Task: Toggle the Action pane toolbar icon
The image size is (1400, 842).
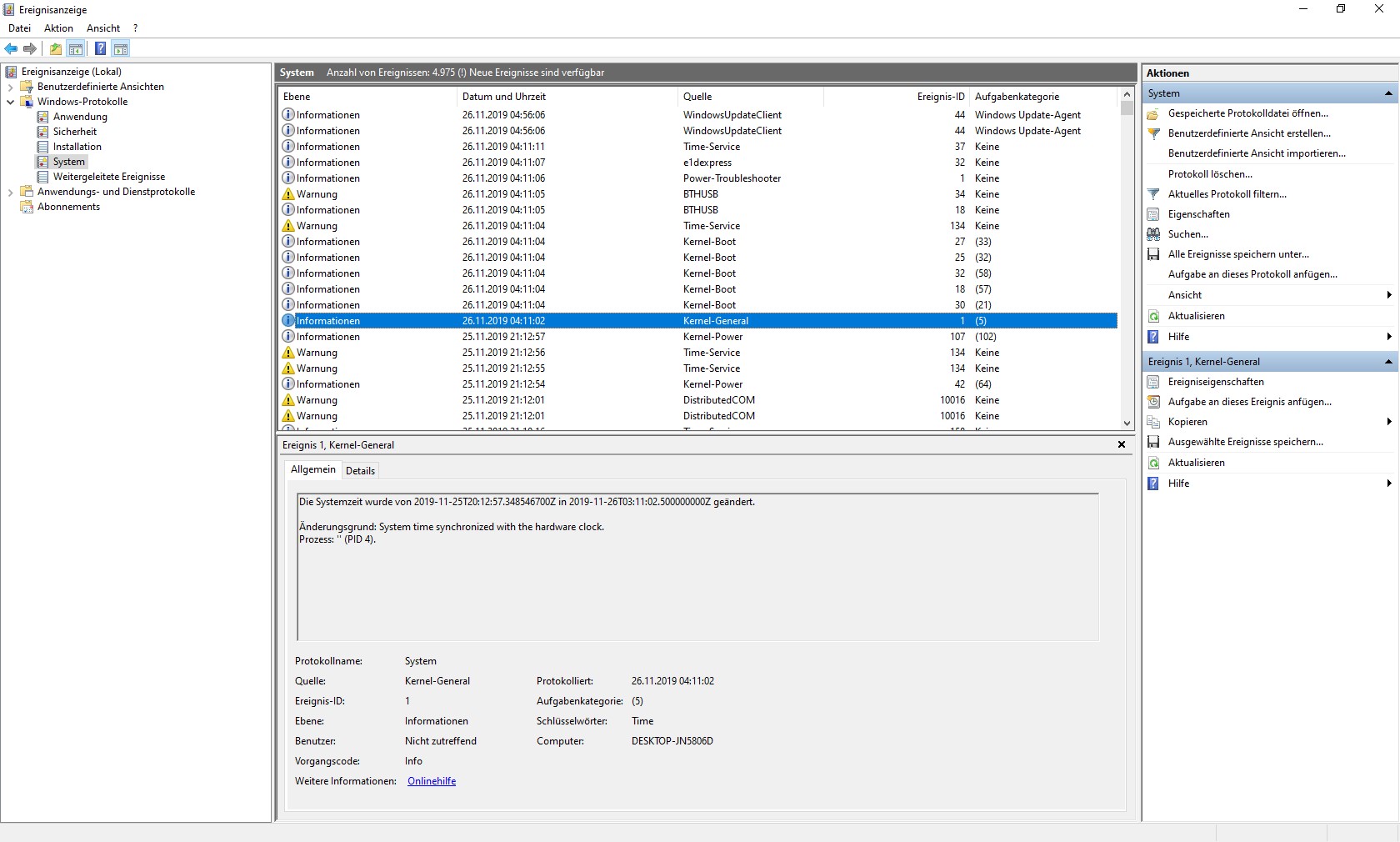Action: (121, 48)
